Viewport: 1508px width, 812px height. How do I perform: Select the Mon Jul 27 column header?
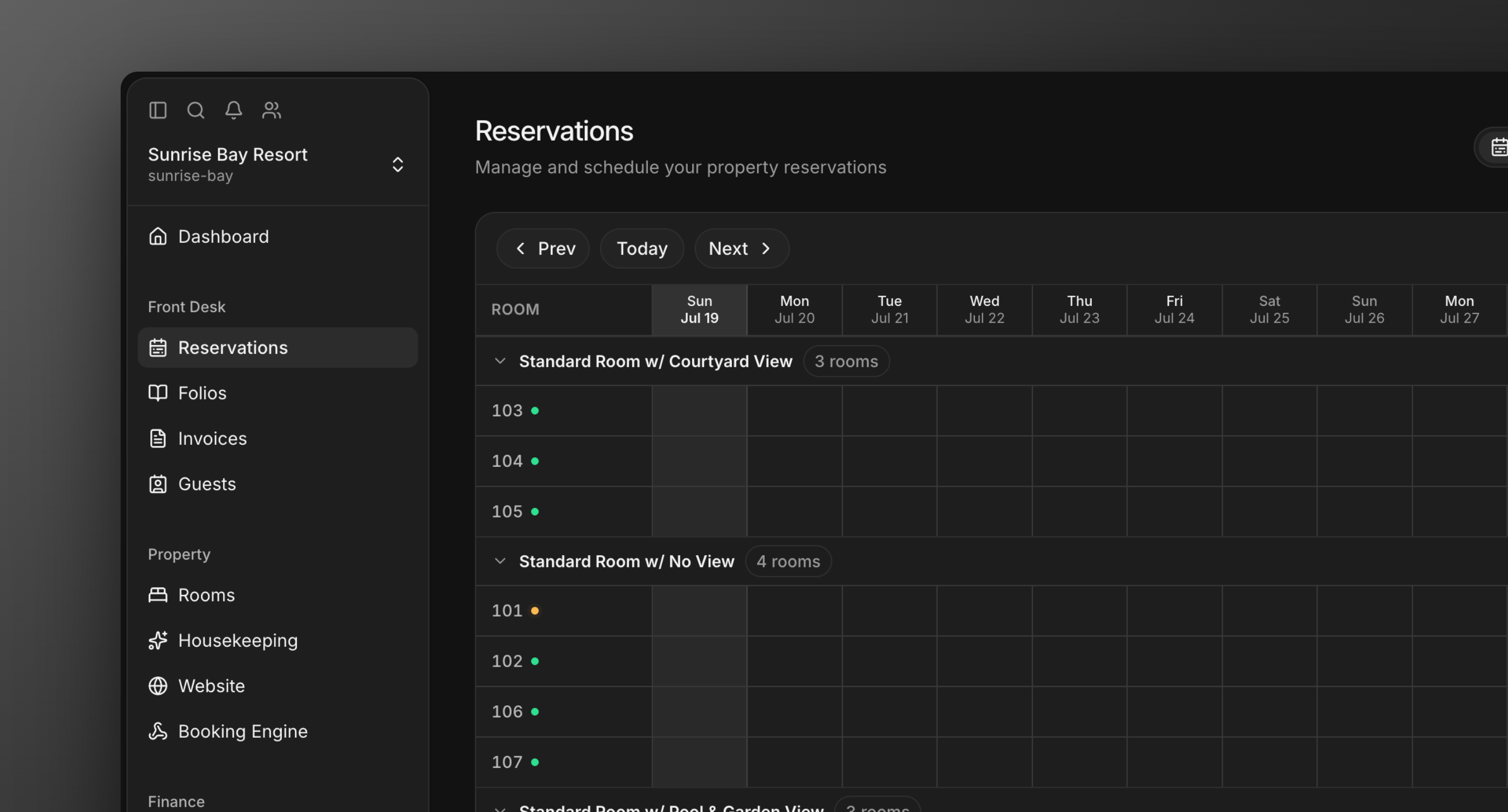pyautogui.click(x=1459, y=310)
